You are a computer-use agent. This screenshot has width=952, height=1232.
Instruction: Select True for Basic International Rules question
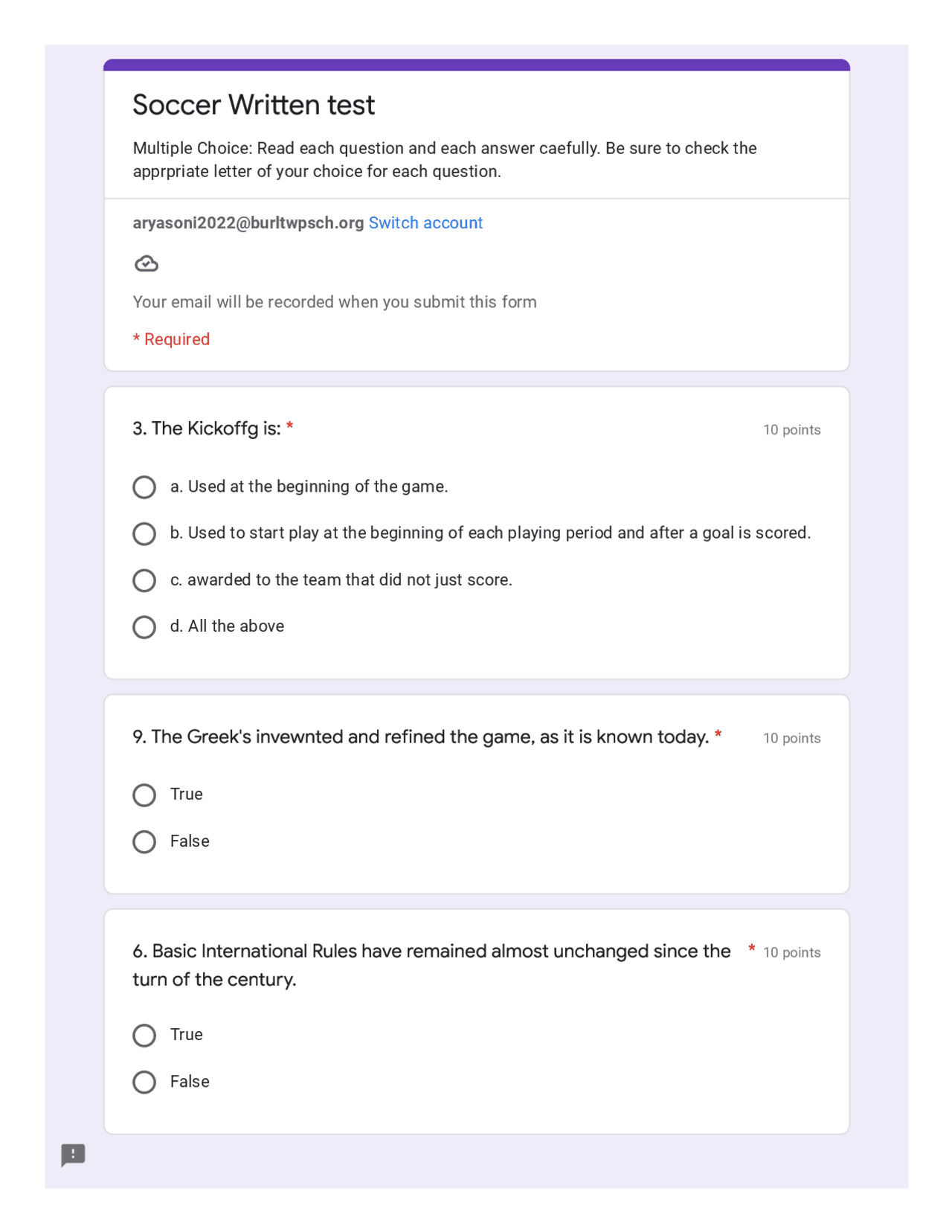click(x=144, y=1036)
